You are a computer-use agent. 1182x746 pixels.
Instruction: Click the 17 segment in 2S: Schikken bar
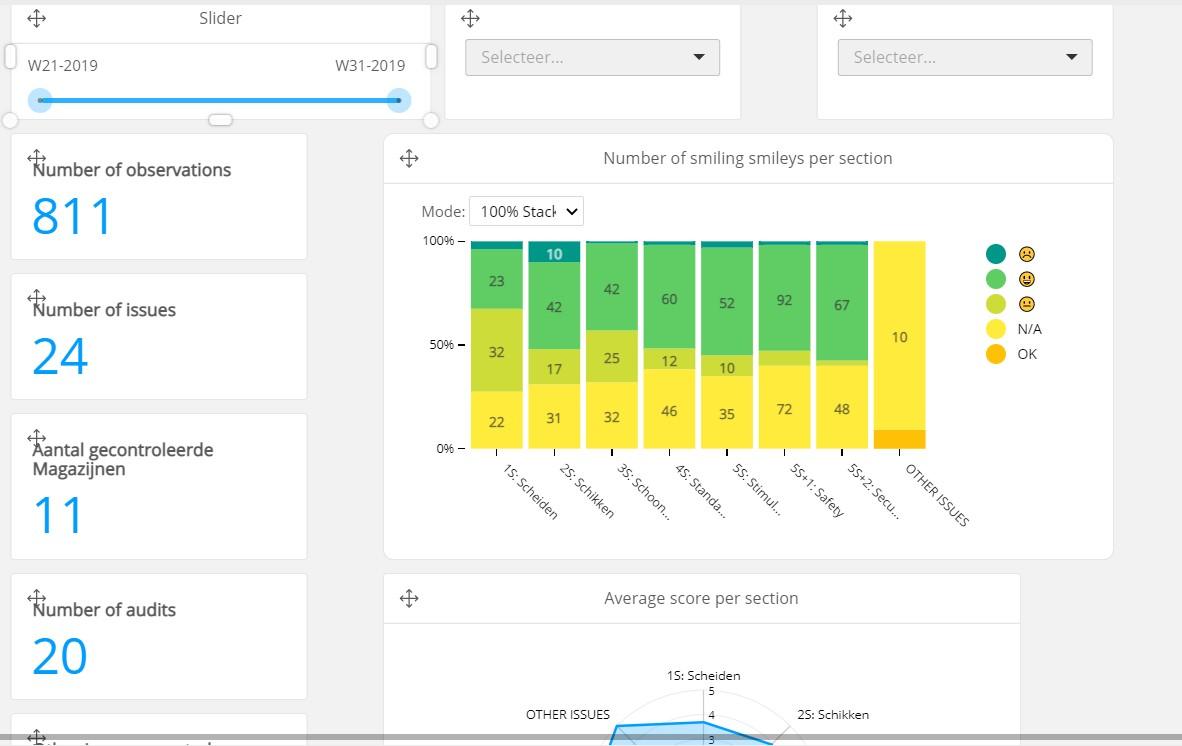tap(554, 367)
